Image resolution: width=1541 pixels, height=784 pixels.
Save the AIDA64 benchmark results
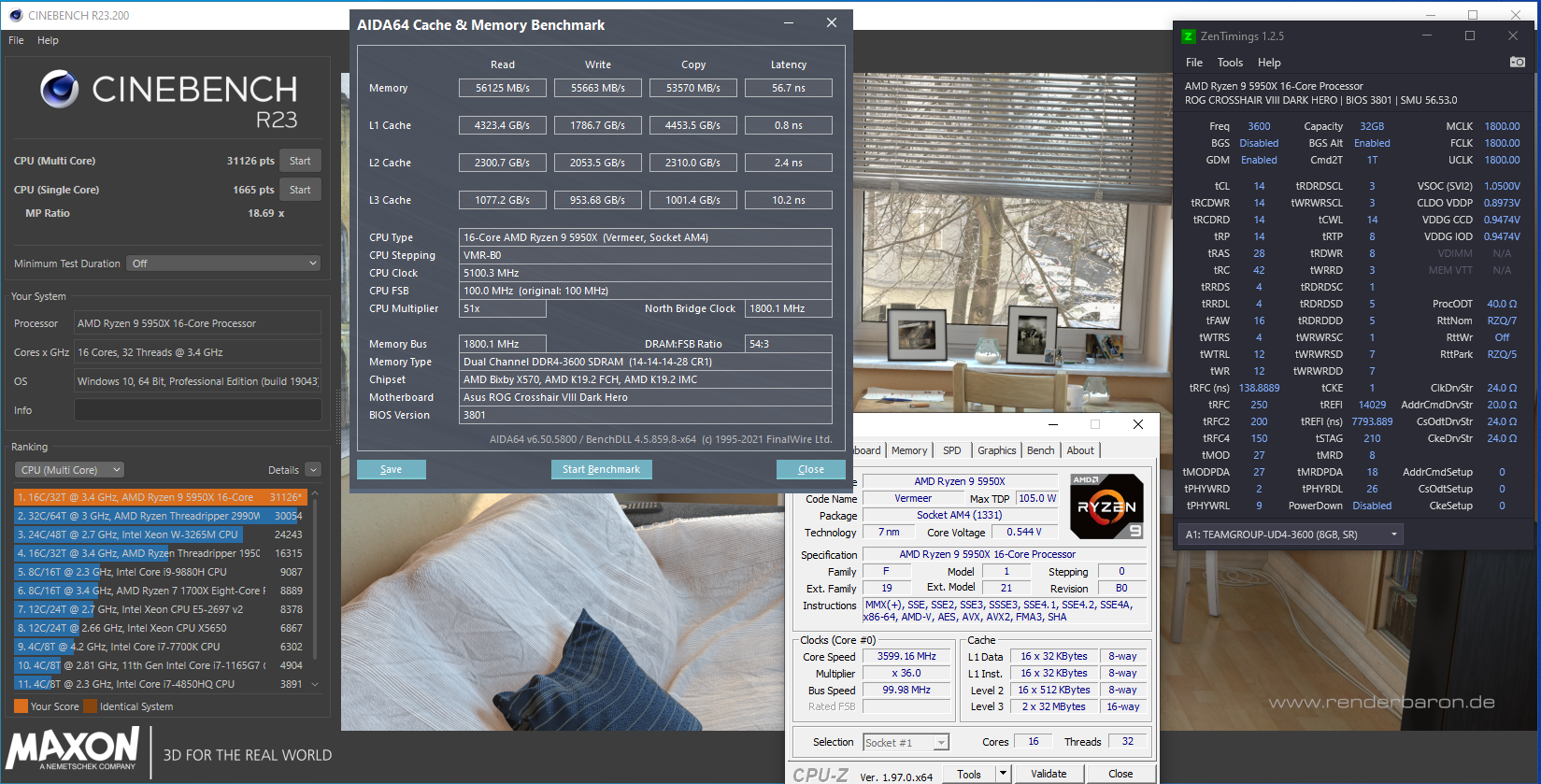[x=392, y=469]
